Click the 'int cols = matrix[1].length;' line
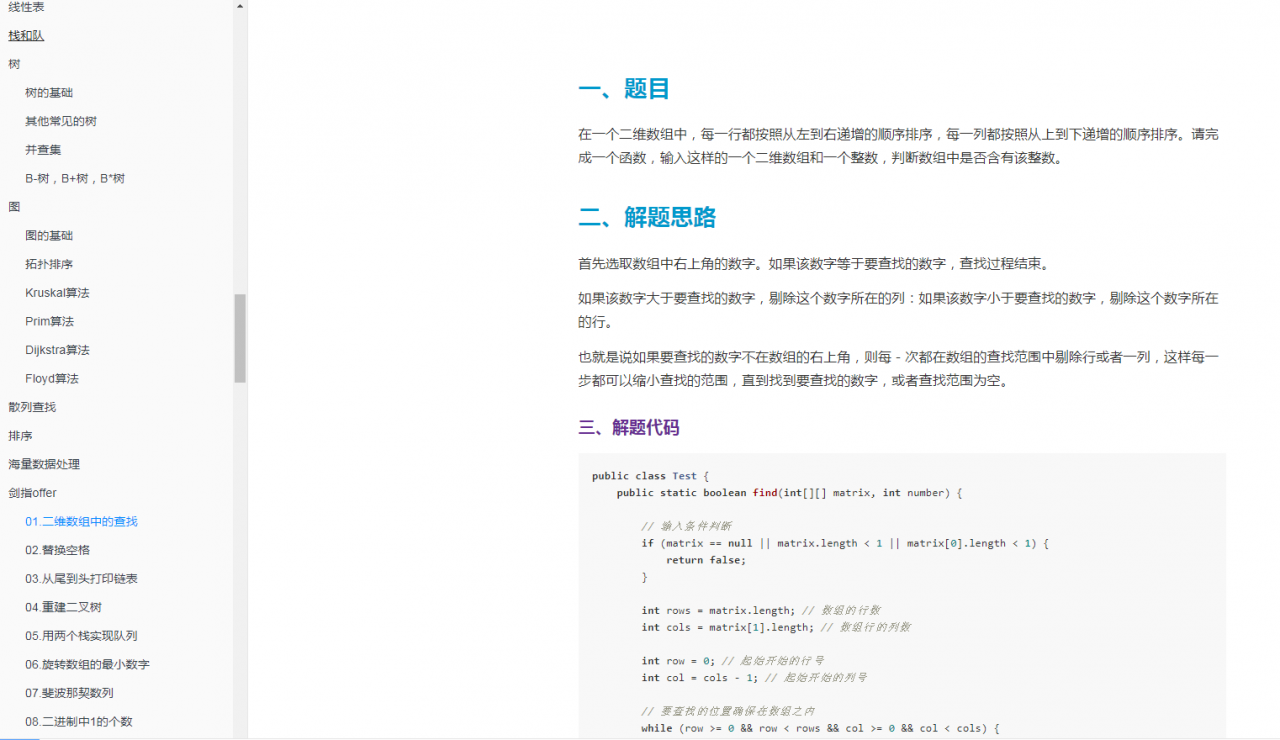Viewport: 1280px width, 740px height. point(776,627)
